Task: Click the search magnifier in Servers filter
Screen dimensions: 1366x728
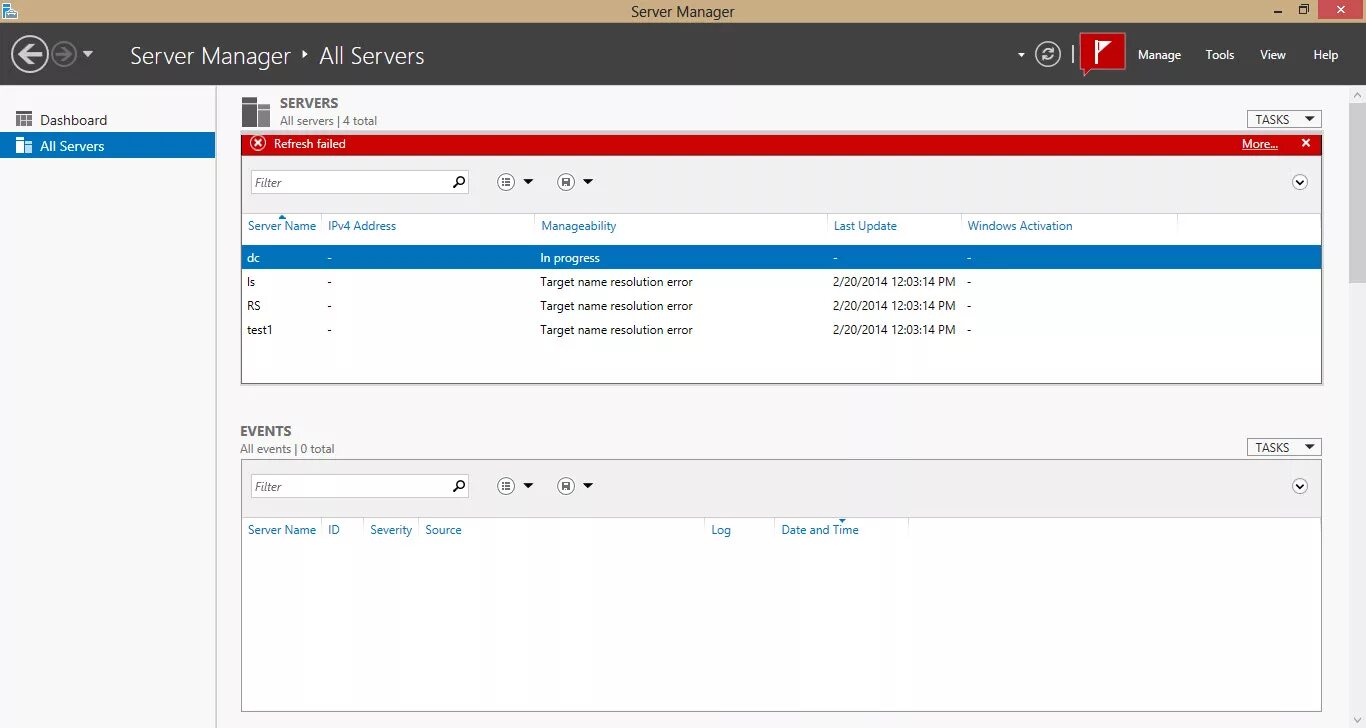Action: [x=459, y=182]
